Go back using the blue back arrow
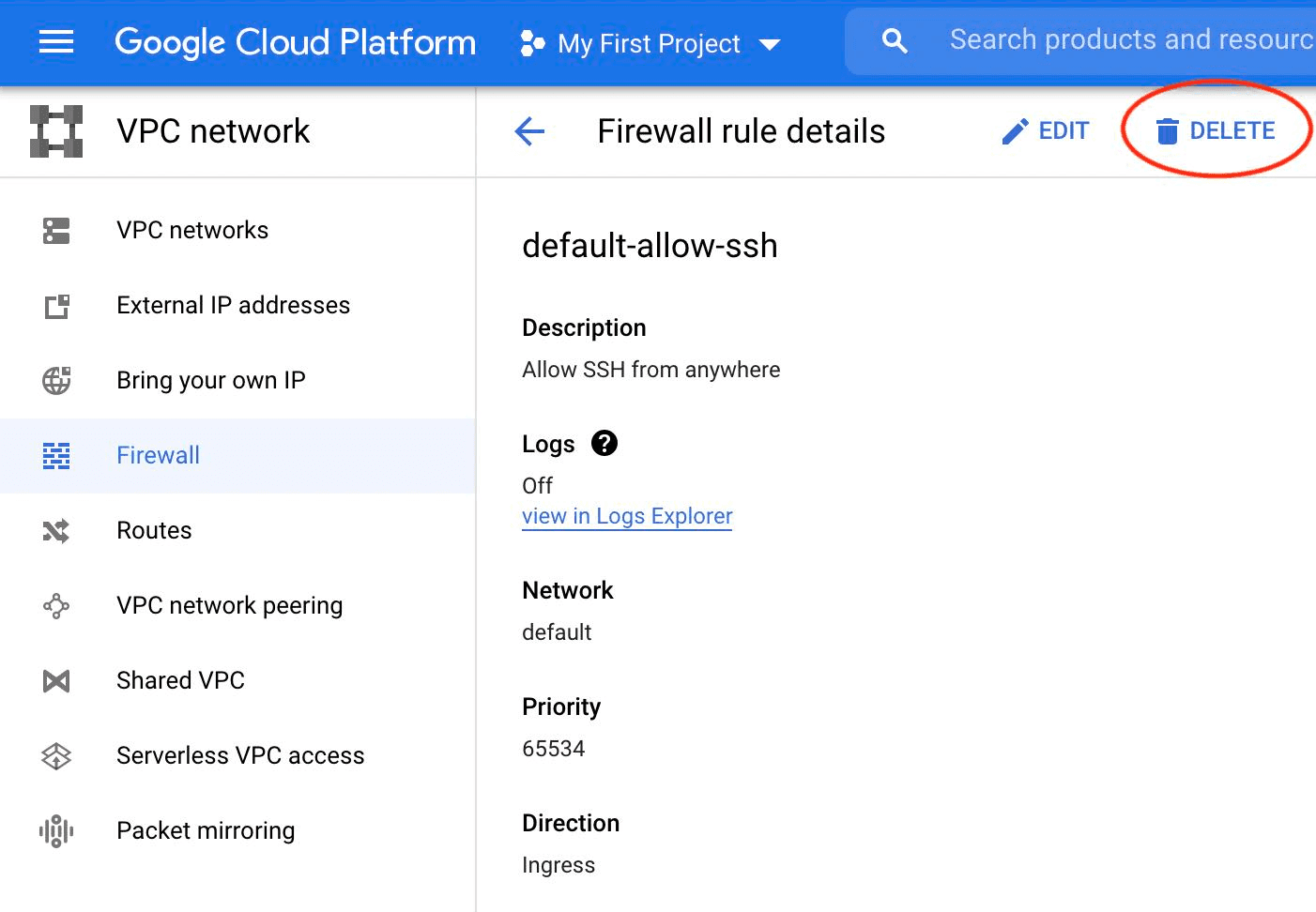This screenshot has height=912, width=1316. 529,131
